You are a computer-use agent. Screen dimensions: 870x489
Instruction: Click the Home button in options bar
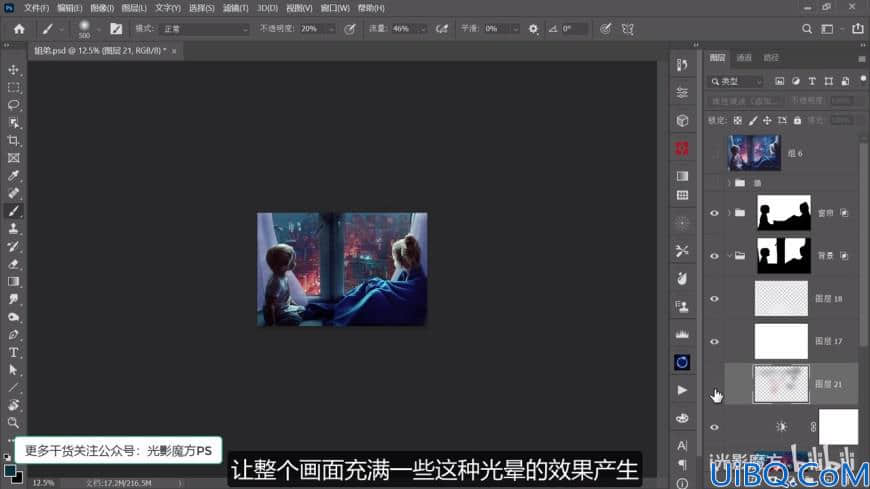(19, 29)
